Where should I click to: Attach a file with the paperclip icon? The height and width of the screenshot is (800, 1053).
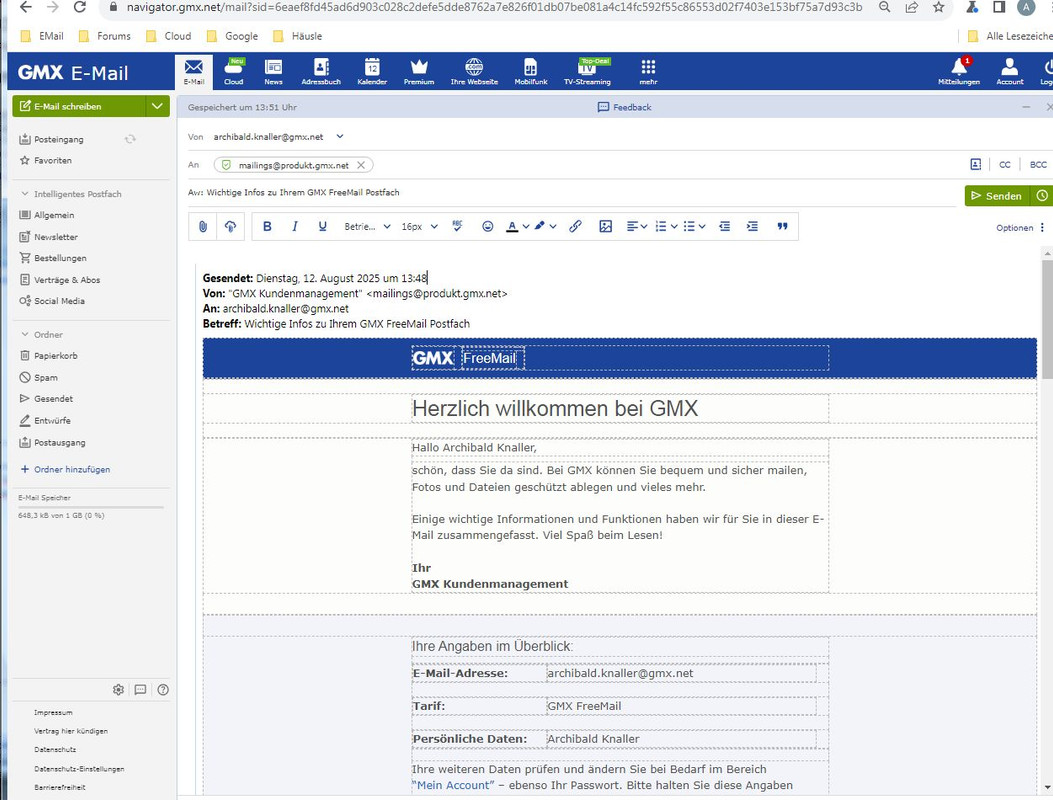[203, 226]
